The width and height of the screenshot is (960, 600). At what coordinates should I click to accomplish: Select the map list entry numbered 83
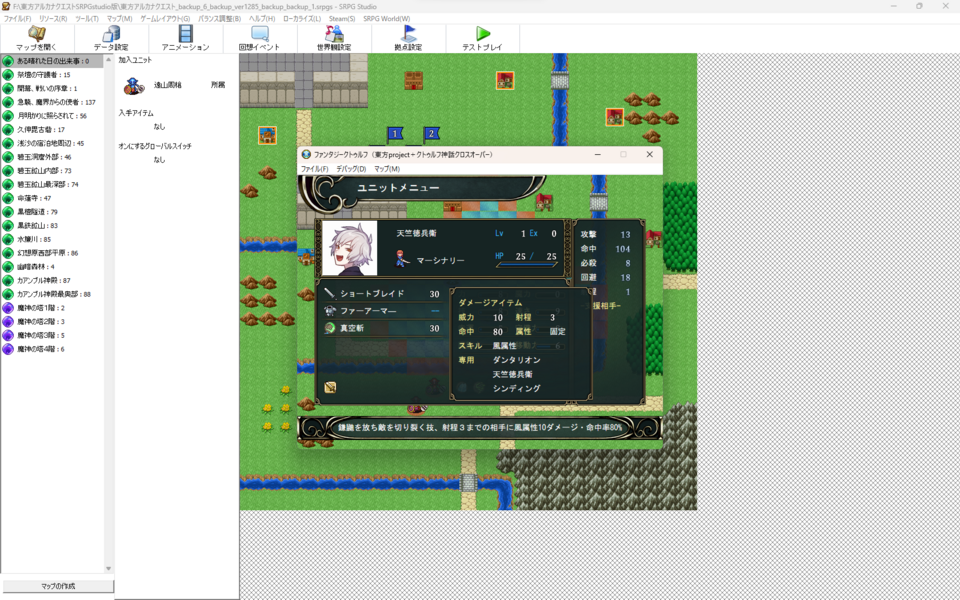pos(53,225)
